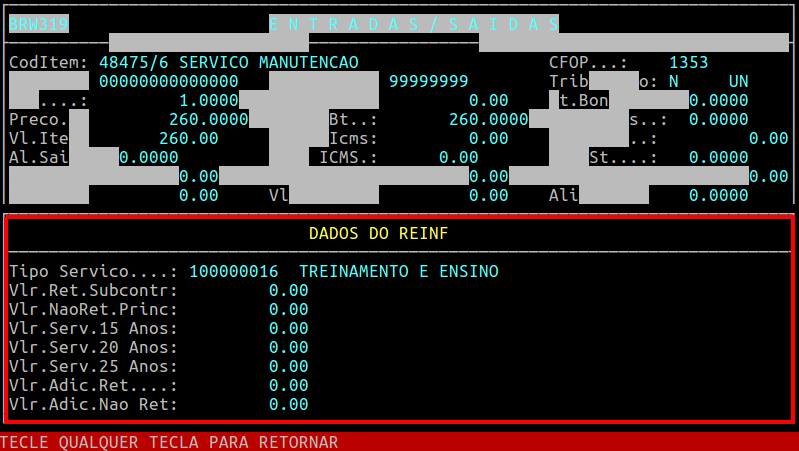Viewport: 799px width, 451px height.
Task: Select the Vlr.NaoRet.Princ value field
Action: [x=288, y=309]
